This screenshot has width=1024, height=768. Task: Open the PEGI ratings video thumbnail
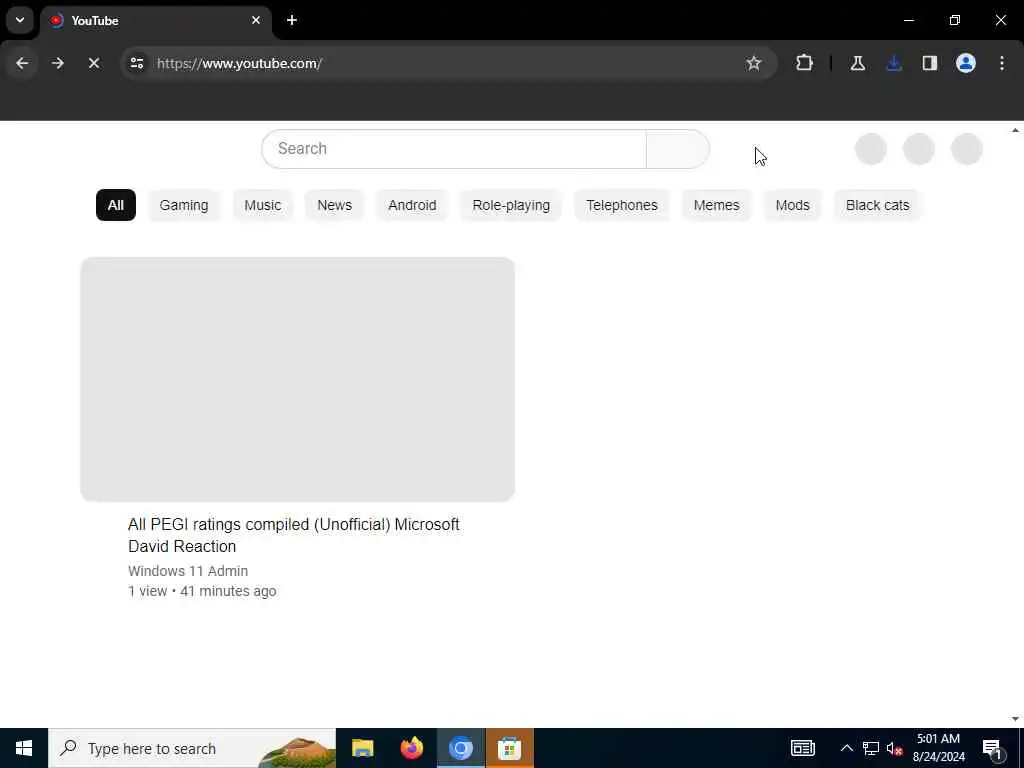[298, 379]
